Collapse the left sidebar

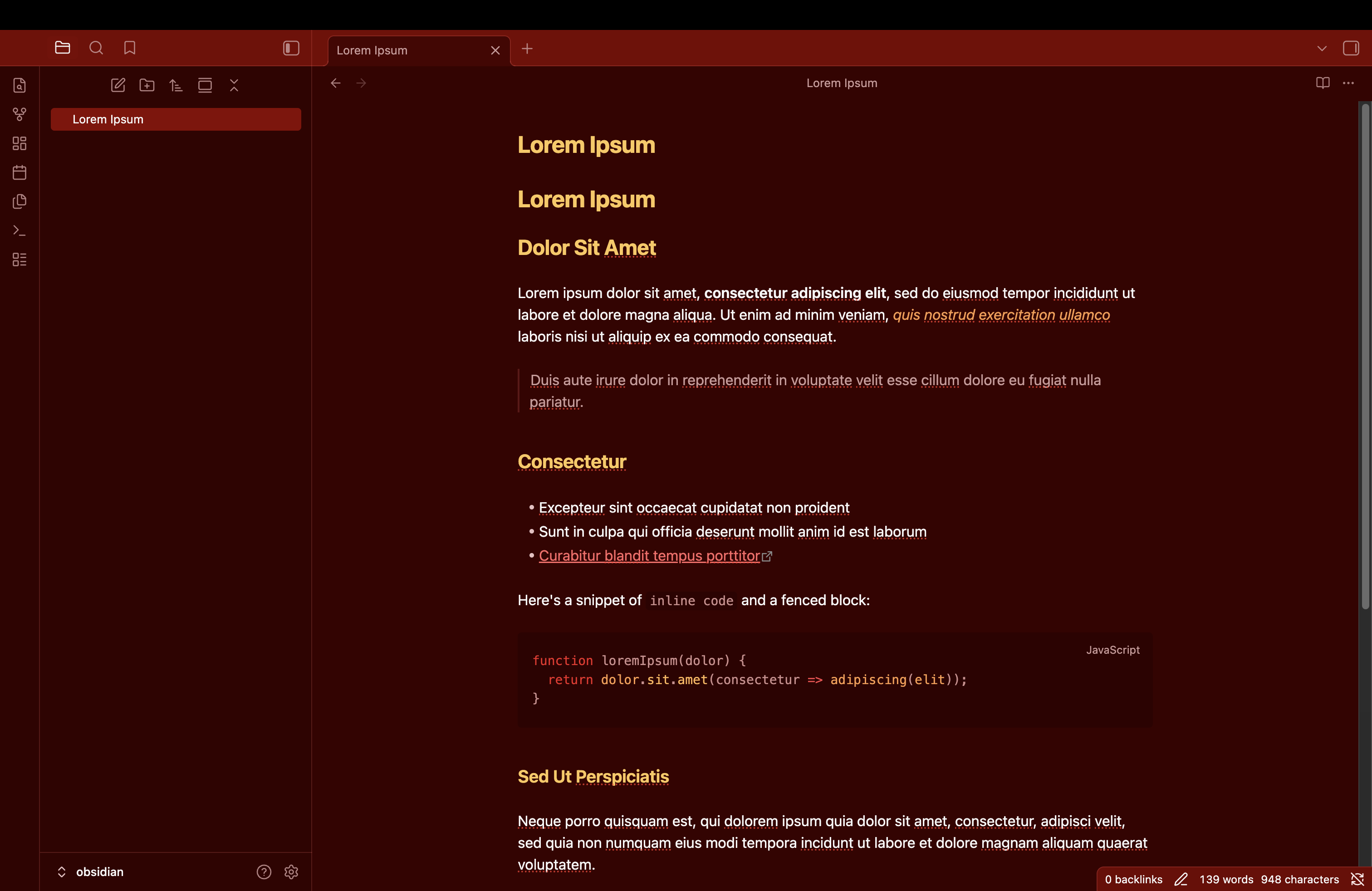[x=291, y=48]
